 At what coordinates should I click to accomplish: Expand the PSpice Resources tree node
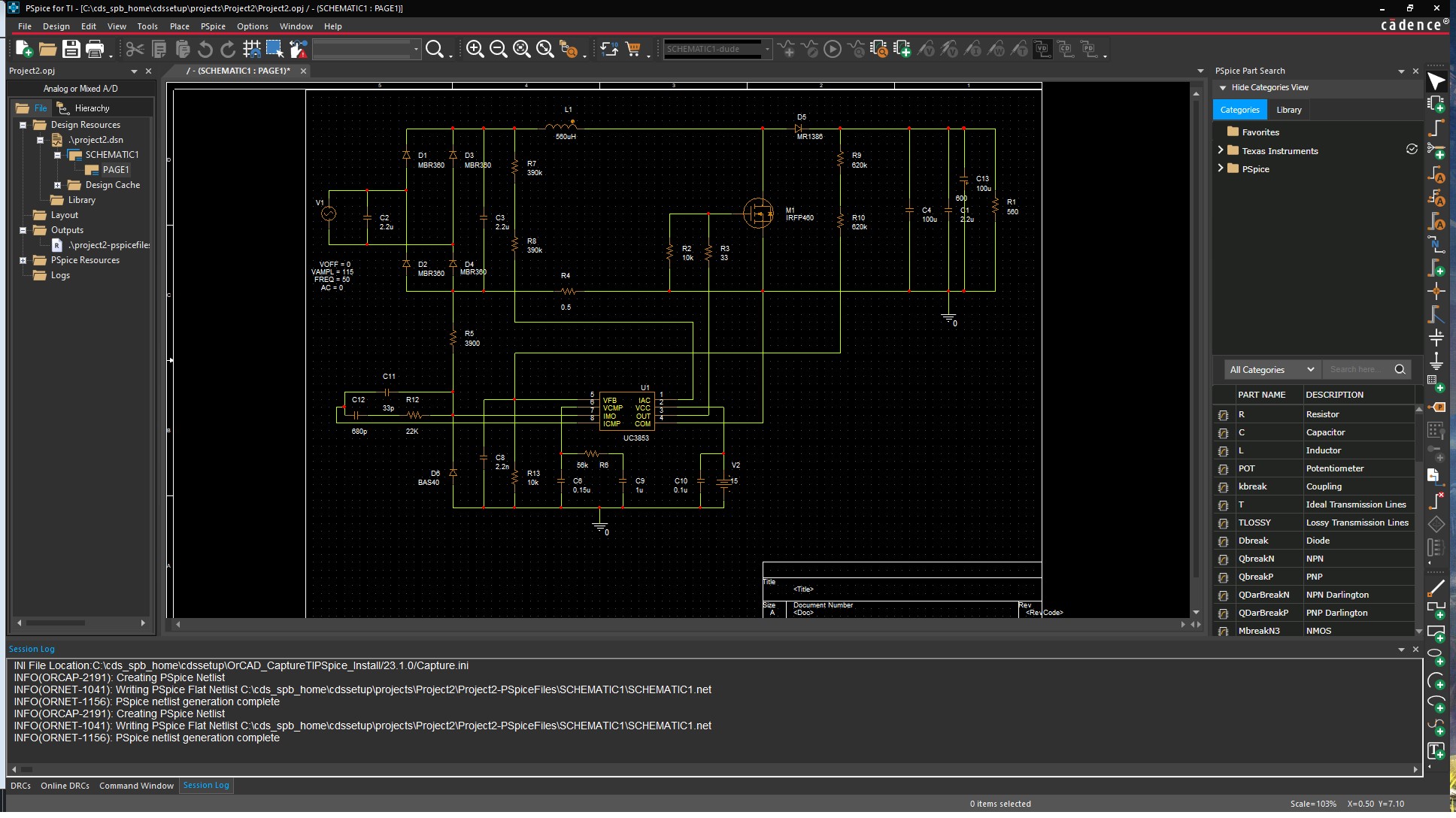(23, 260)
